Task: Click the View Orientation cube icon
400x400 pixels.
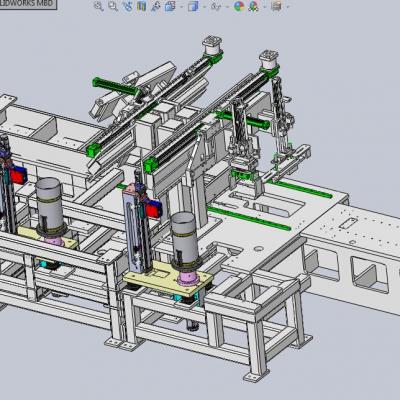Action: (x=170, y=6)
